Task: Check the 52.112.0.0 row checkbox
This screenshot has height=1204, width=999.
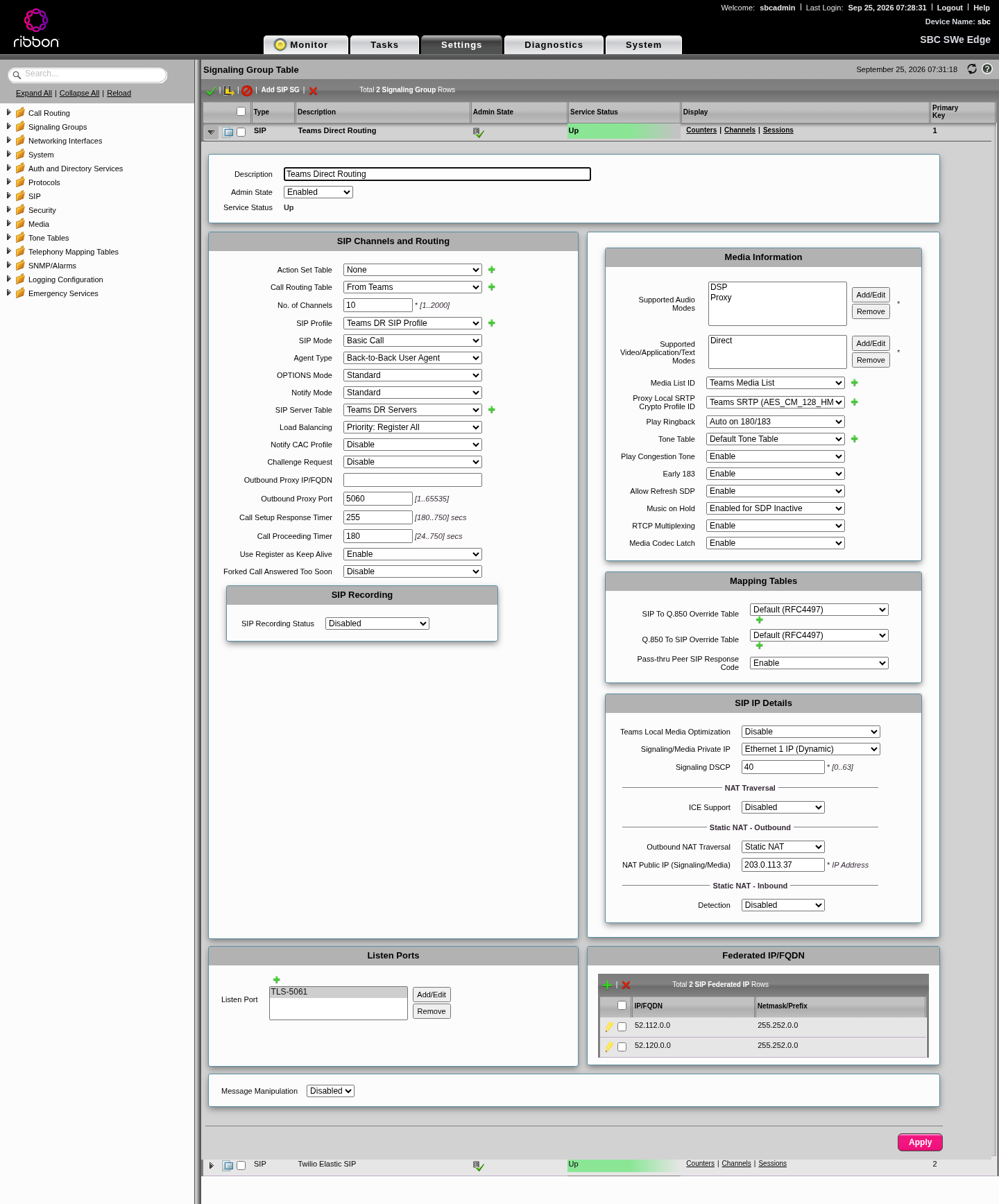Action: pyautogui.click(x=622, y=1026)
